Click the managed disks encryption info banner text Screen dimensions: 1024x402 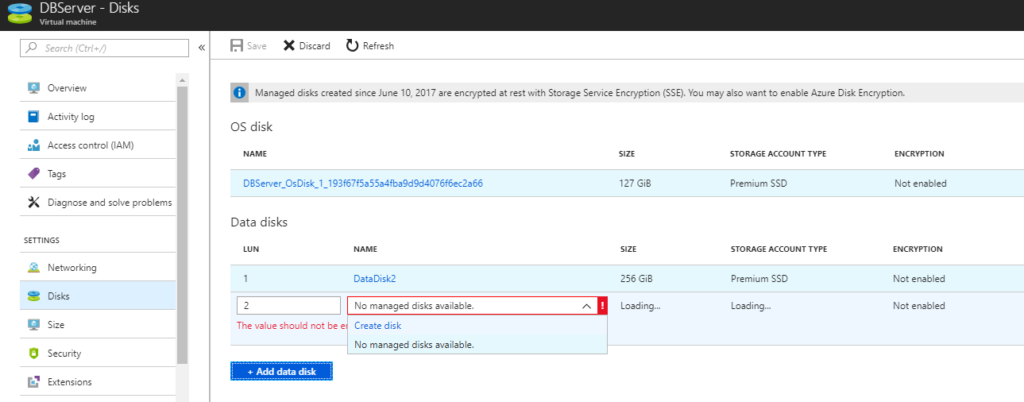[x=580, y=93]
